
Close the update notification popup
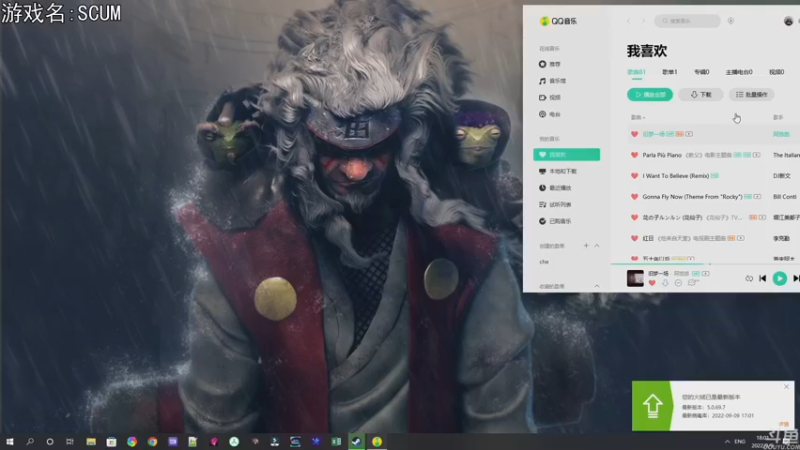click(786, 387)
